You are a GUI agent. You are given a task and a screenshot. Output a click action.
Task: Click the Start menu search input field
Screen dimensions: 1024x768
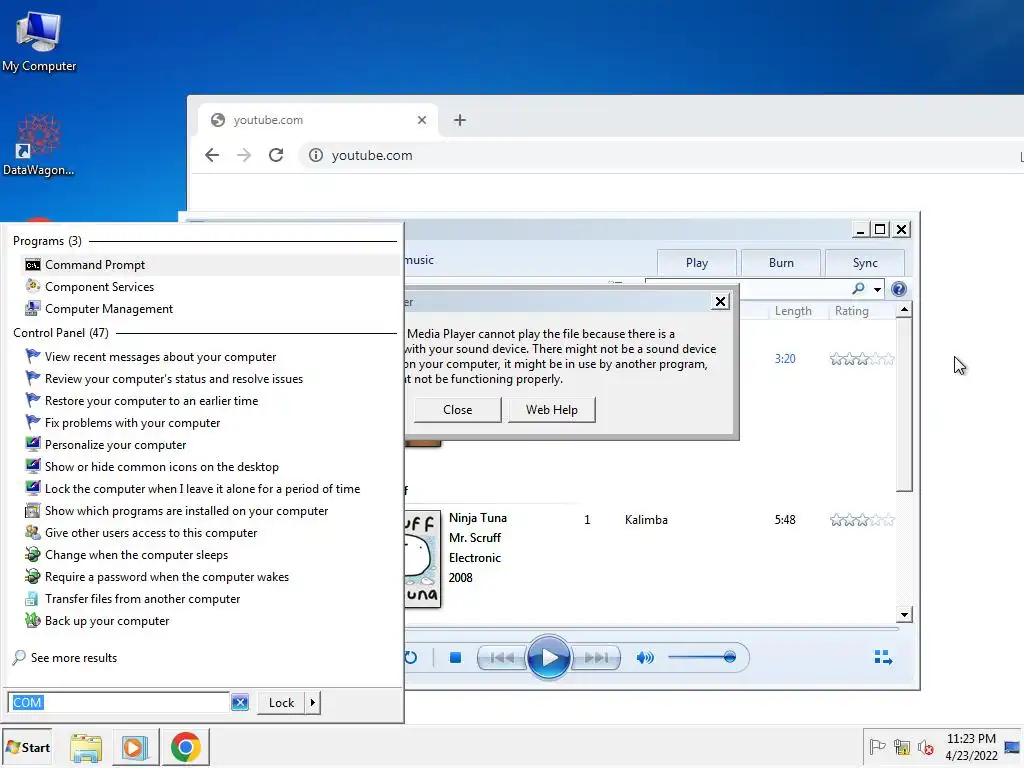point(118,703)
